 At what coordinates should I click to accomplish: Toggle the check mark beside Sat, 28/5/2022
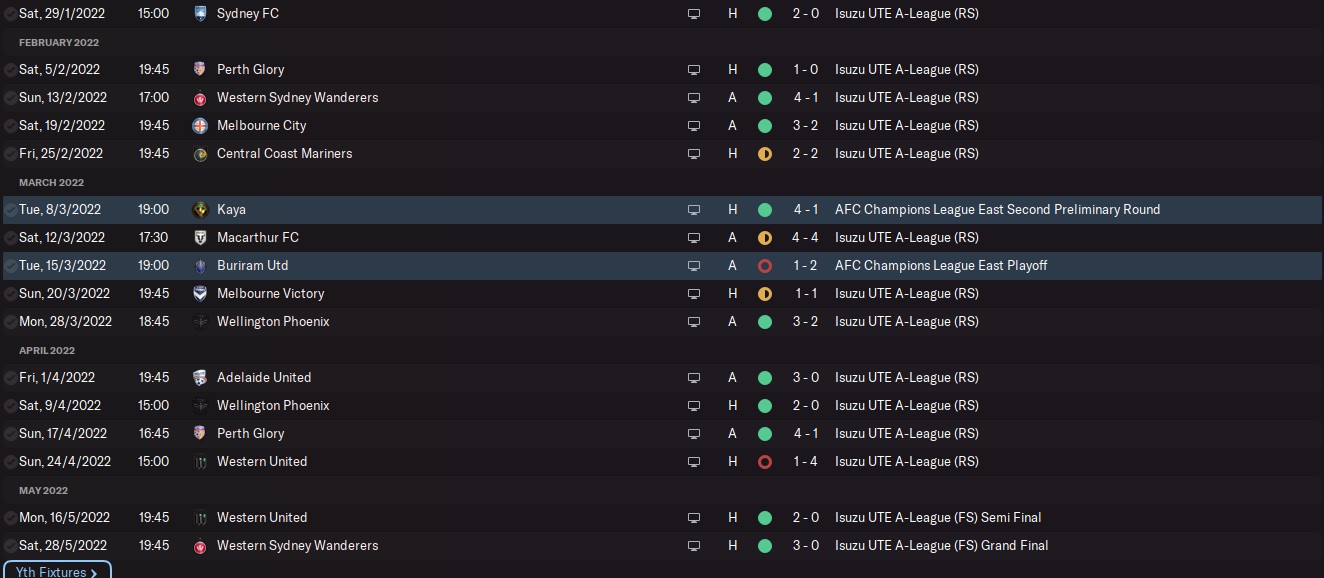pos(10,546)
